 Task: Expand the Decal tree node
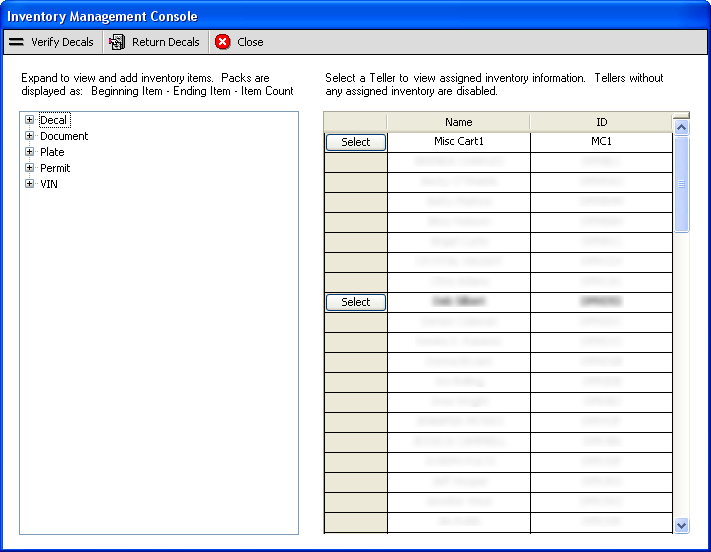coord(29,120)
